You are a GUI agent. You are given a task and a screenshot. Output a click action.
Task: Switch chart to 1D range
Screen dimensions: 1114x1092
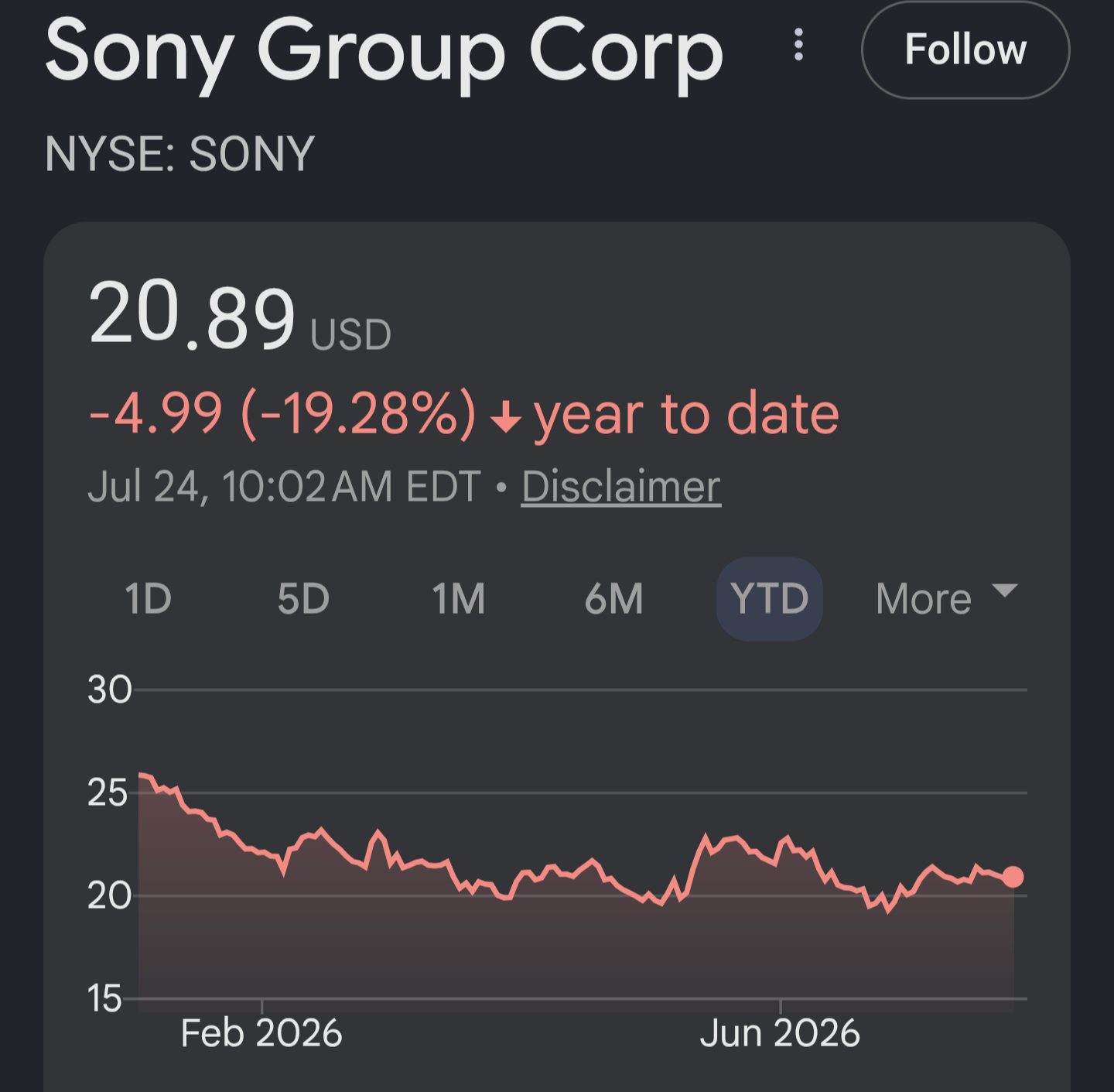[149, 599]
